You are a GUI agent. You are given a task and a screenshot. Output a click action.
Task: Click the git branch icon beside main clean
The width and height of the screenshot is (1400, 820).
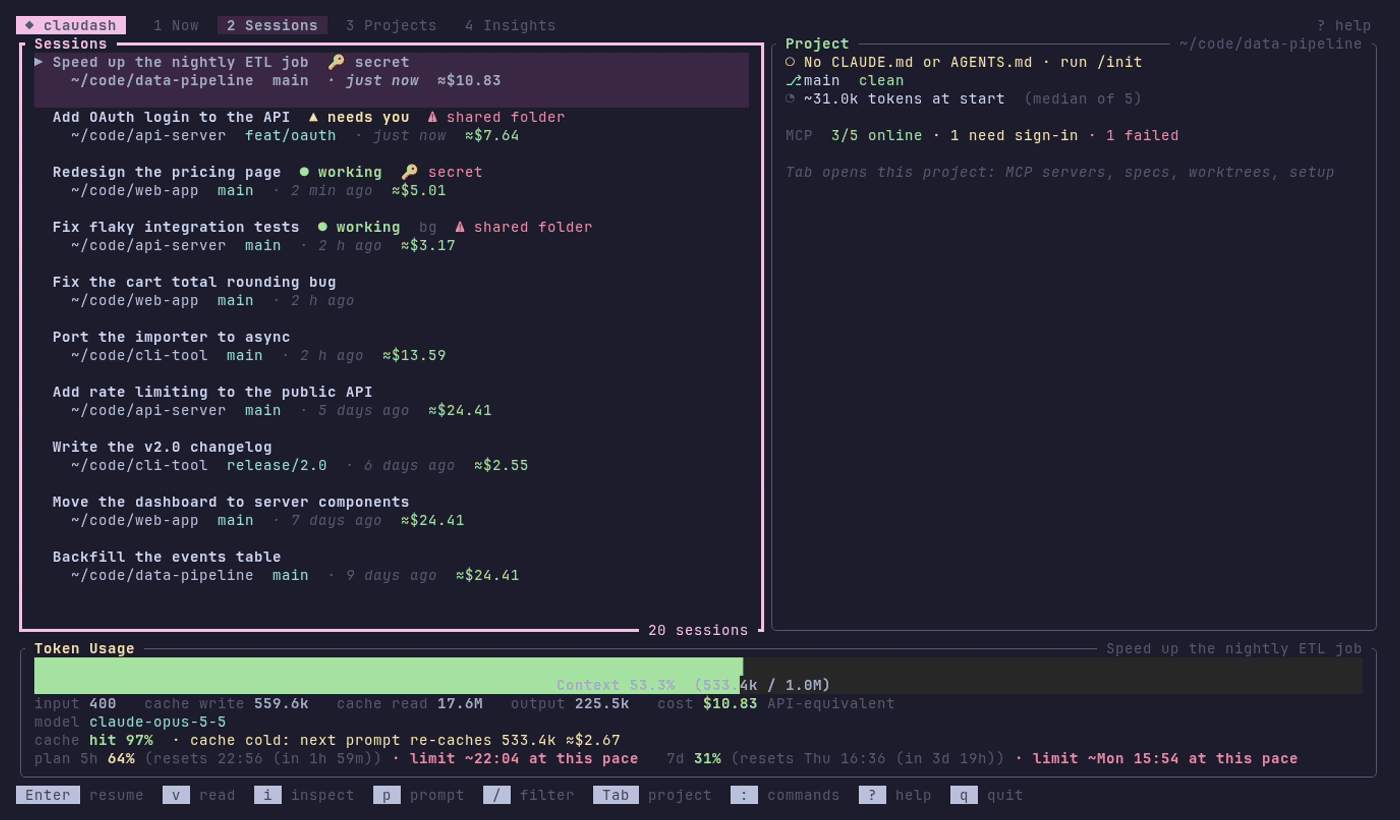tap(793, 80)
